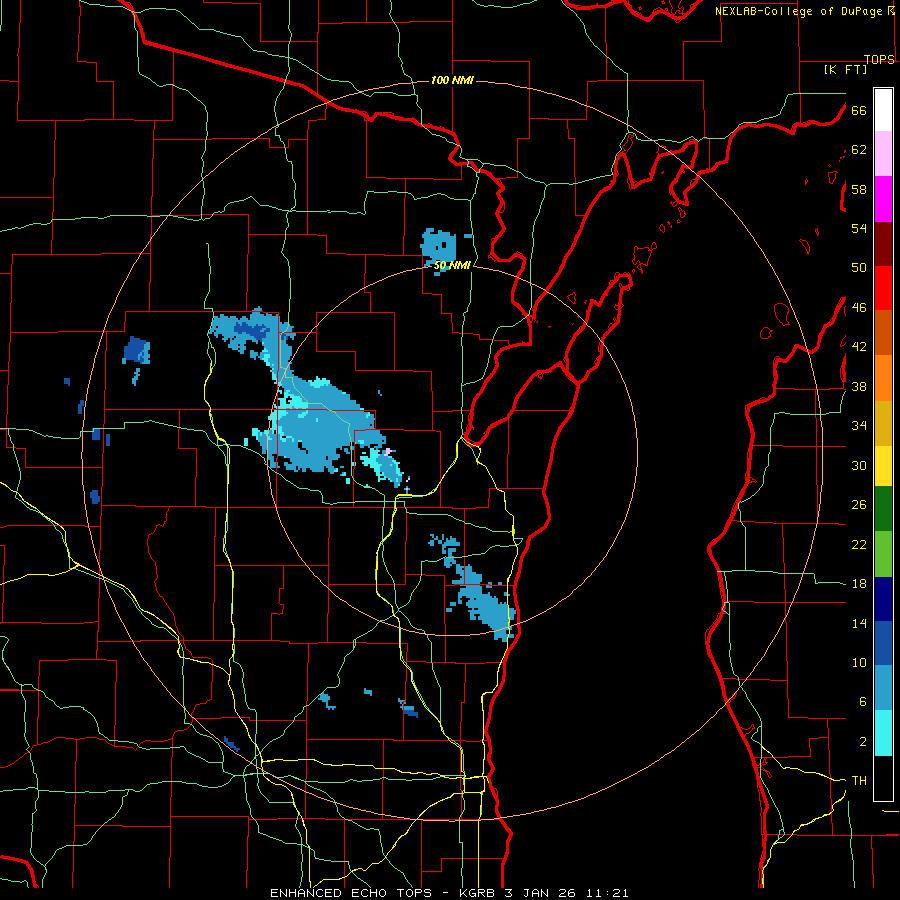The width and height of the screenshot is (900, 900).
Task: Click the 58 scale value
Action: click(x=859, y=189)
